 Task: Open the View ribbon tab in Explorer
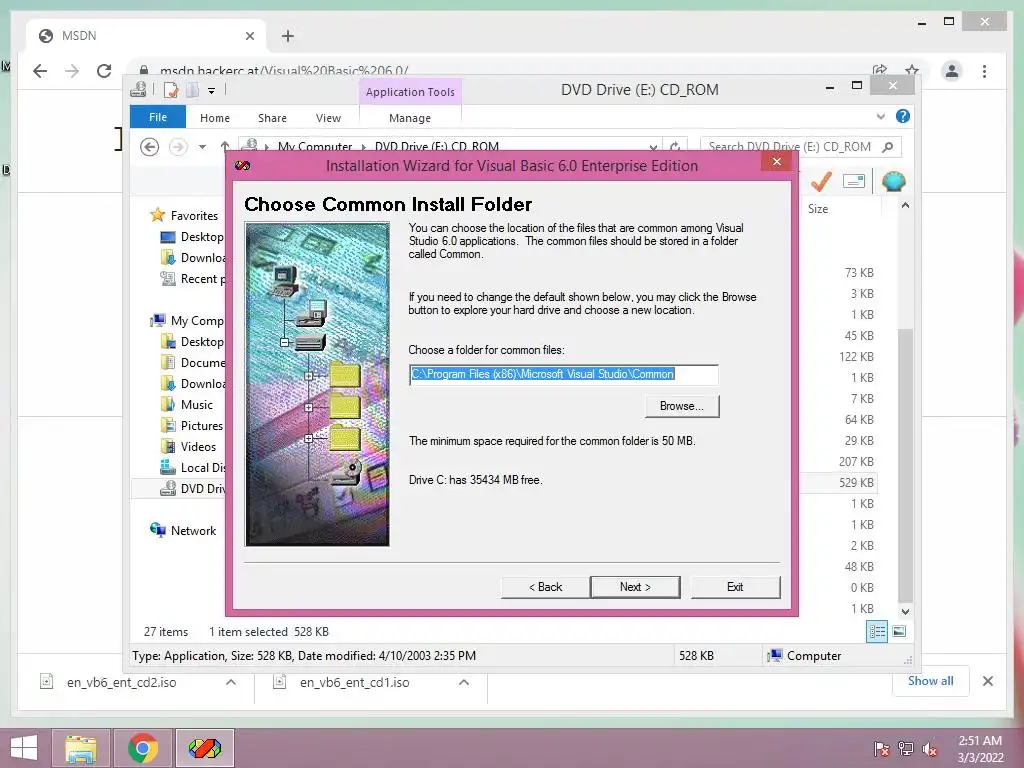click(328, 118)
